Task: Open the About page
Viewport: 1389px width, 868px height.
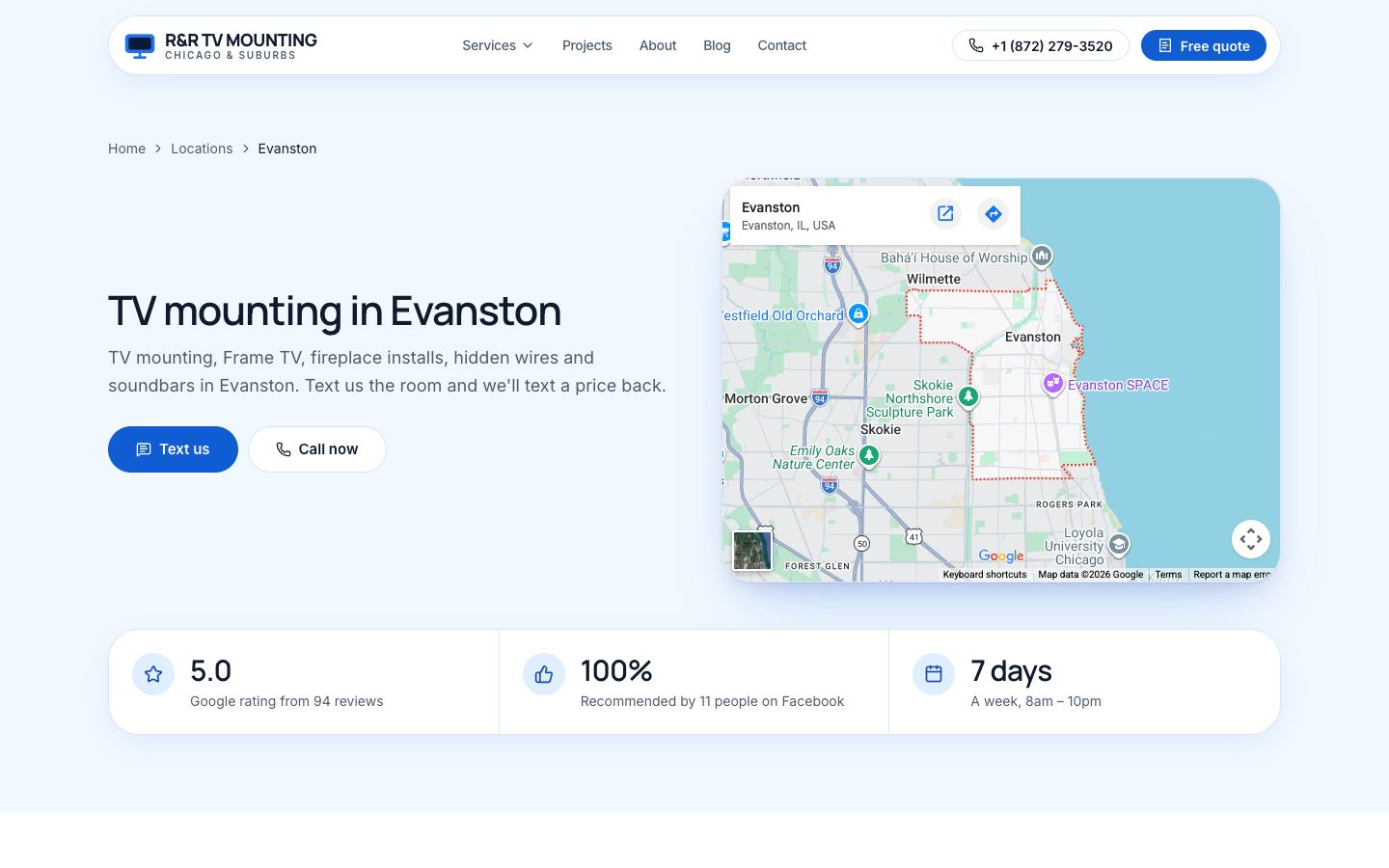Action: point(658,45)
